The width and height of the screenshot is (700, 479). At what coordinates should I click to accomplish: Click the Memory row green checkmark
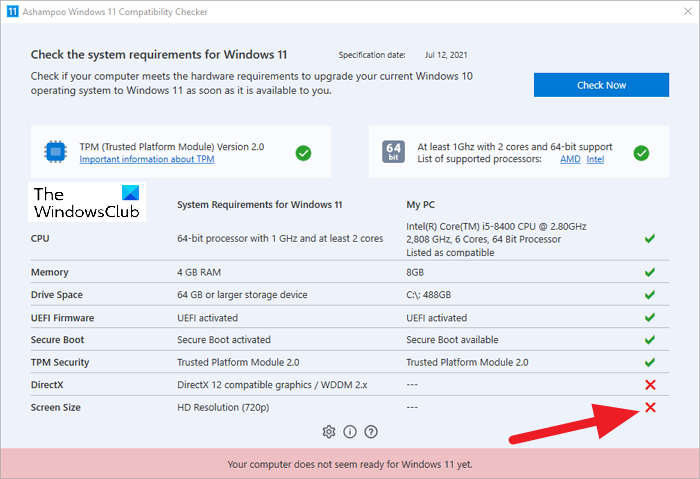pos(650,272)
